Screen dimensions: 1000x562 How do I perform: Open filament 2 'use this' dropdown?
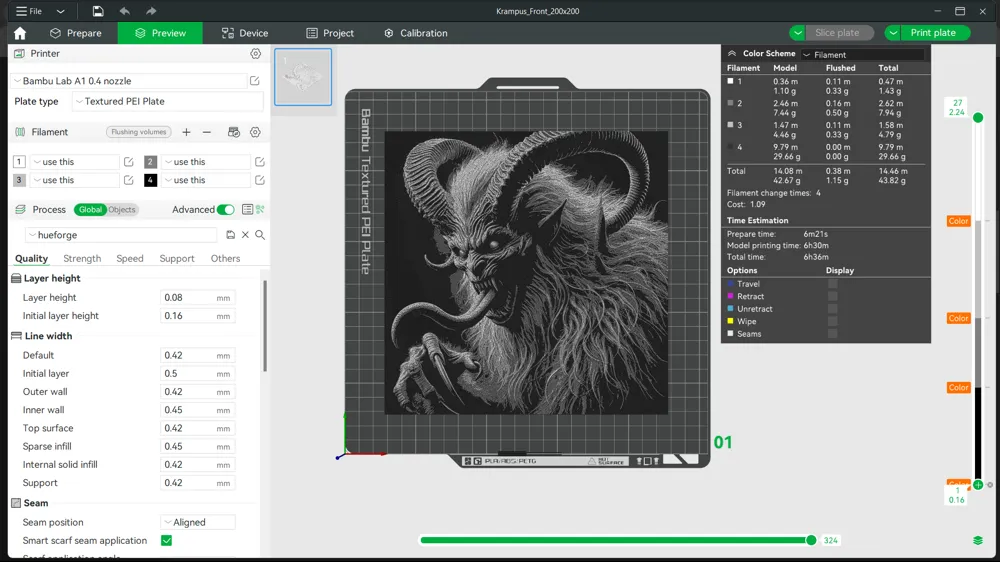pos(205,162)
